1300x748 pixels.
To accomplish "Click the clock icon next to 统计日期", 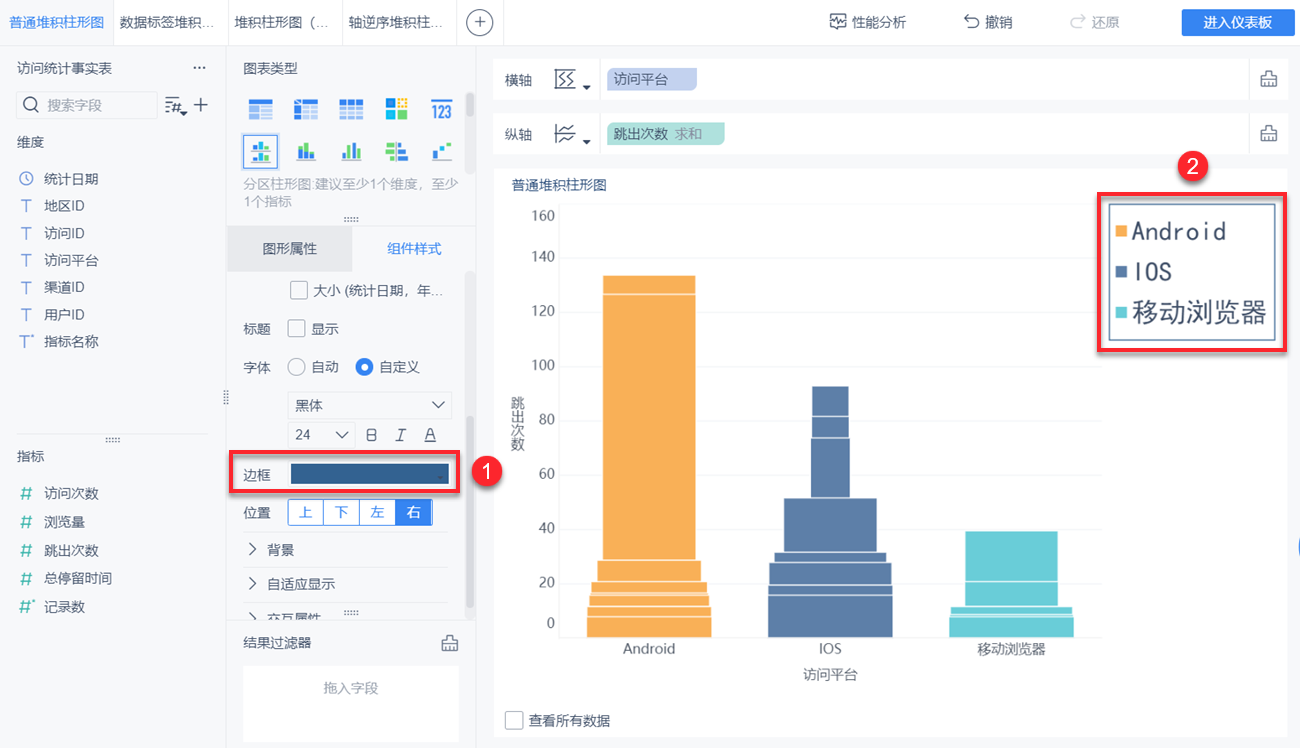I will [x=26, y=179].
